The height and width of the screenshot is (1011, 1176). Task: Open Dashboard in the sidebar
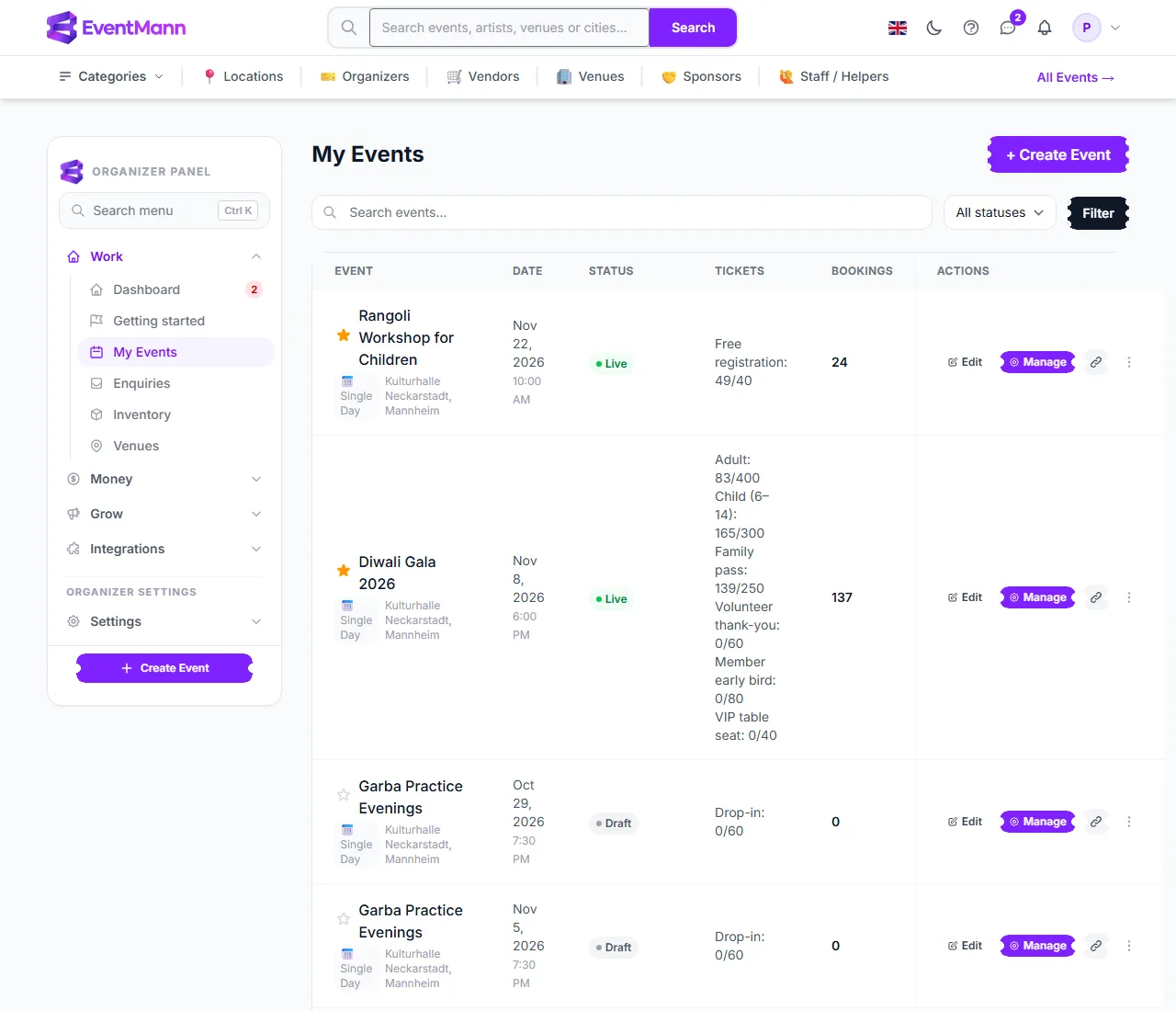coord(176,290)
